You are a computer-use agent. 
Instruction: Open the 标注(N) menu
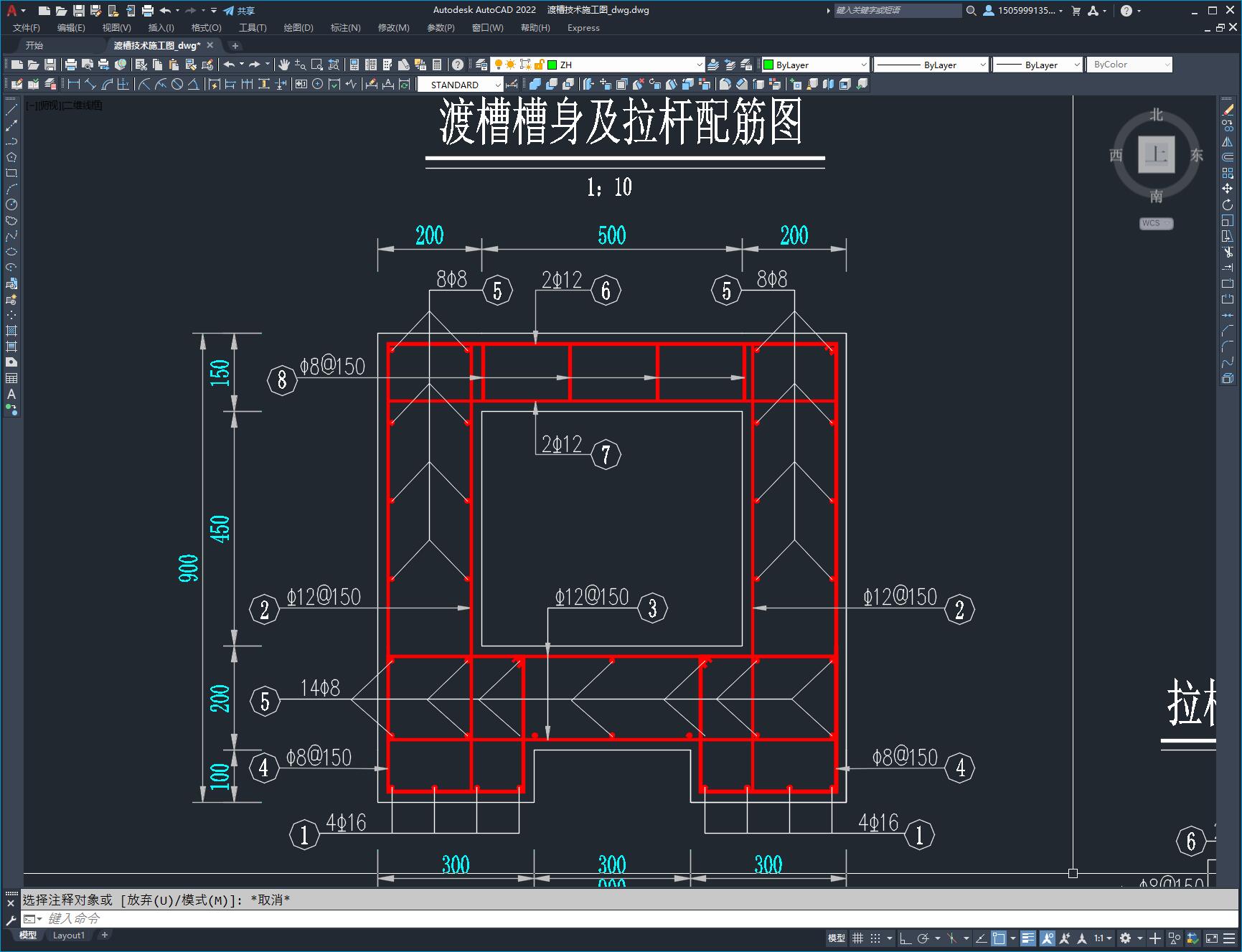(x=345, y=28)
